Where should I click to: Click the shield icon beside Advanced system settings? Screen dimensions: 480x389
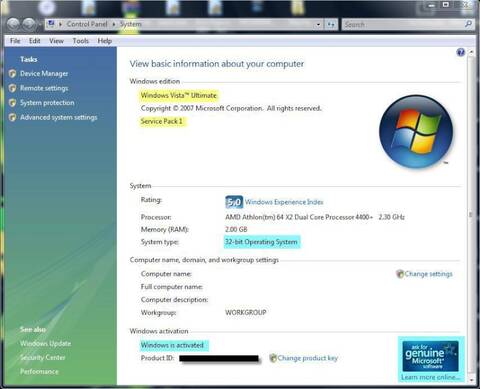coord(13,117)
